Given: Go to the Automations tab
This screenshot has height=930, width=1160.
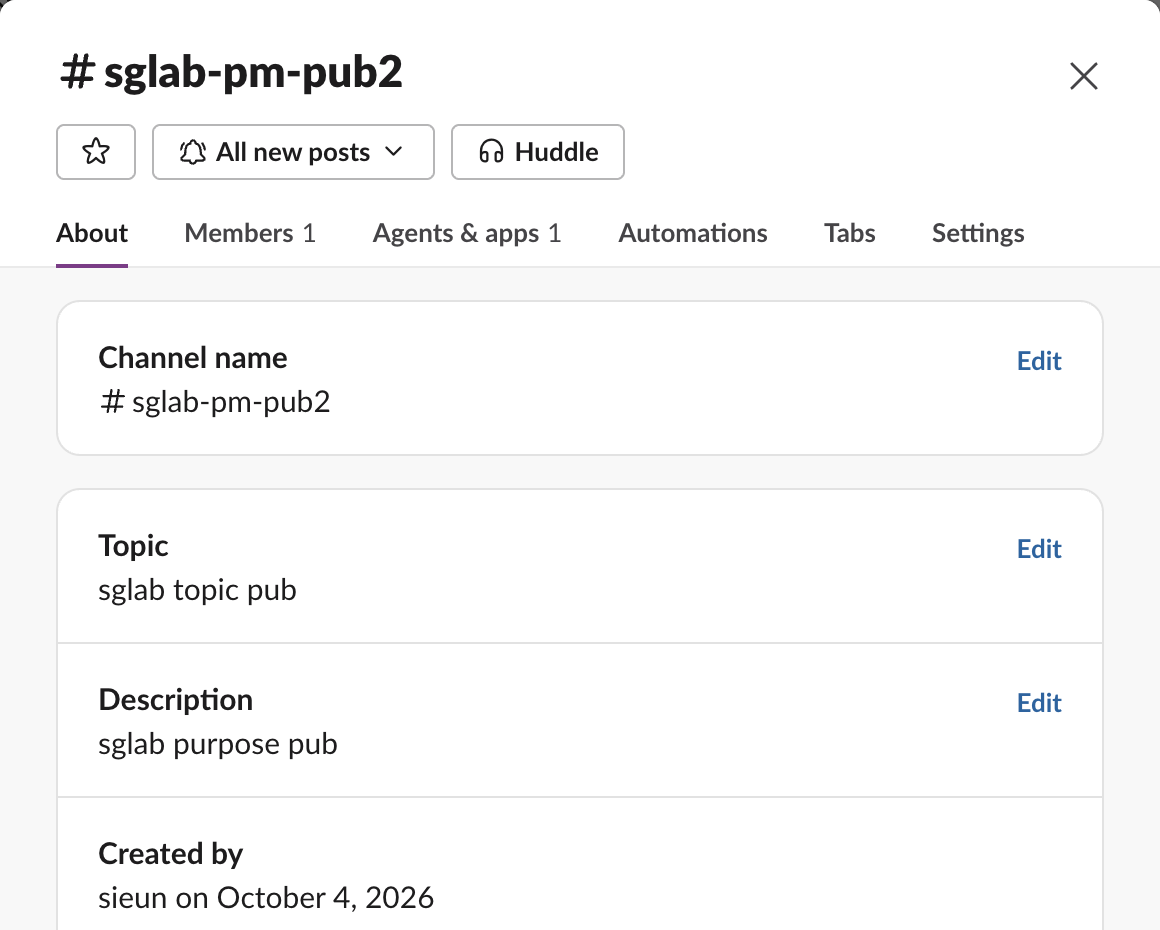Looking at the screenshot, I should click(x=692, y=233).
